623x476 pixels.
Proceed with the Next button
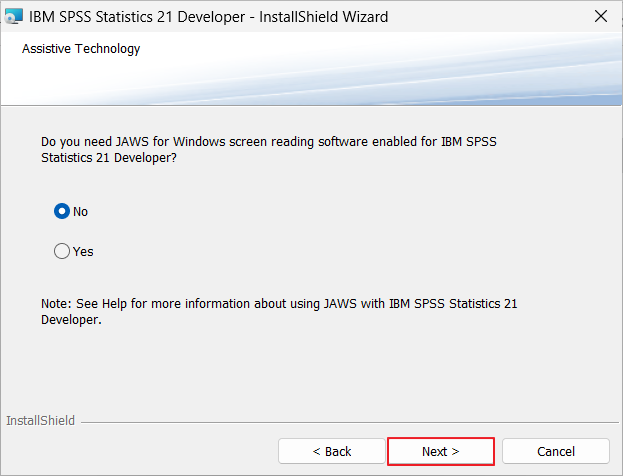point(440,451)
